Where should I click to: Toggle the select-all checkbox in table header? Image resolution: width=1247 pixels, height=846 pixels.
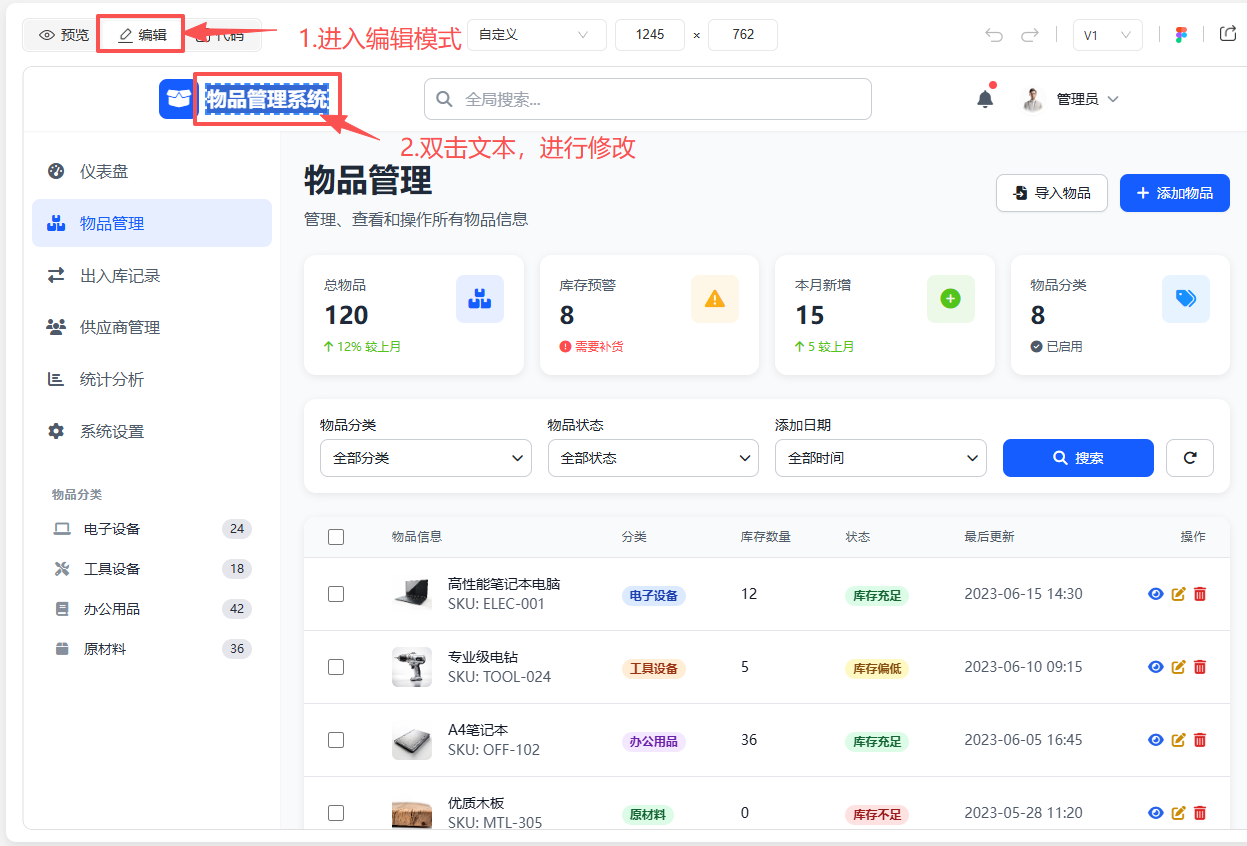pos(336,537)
